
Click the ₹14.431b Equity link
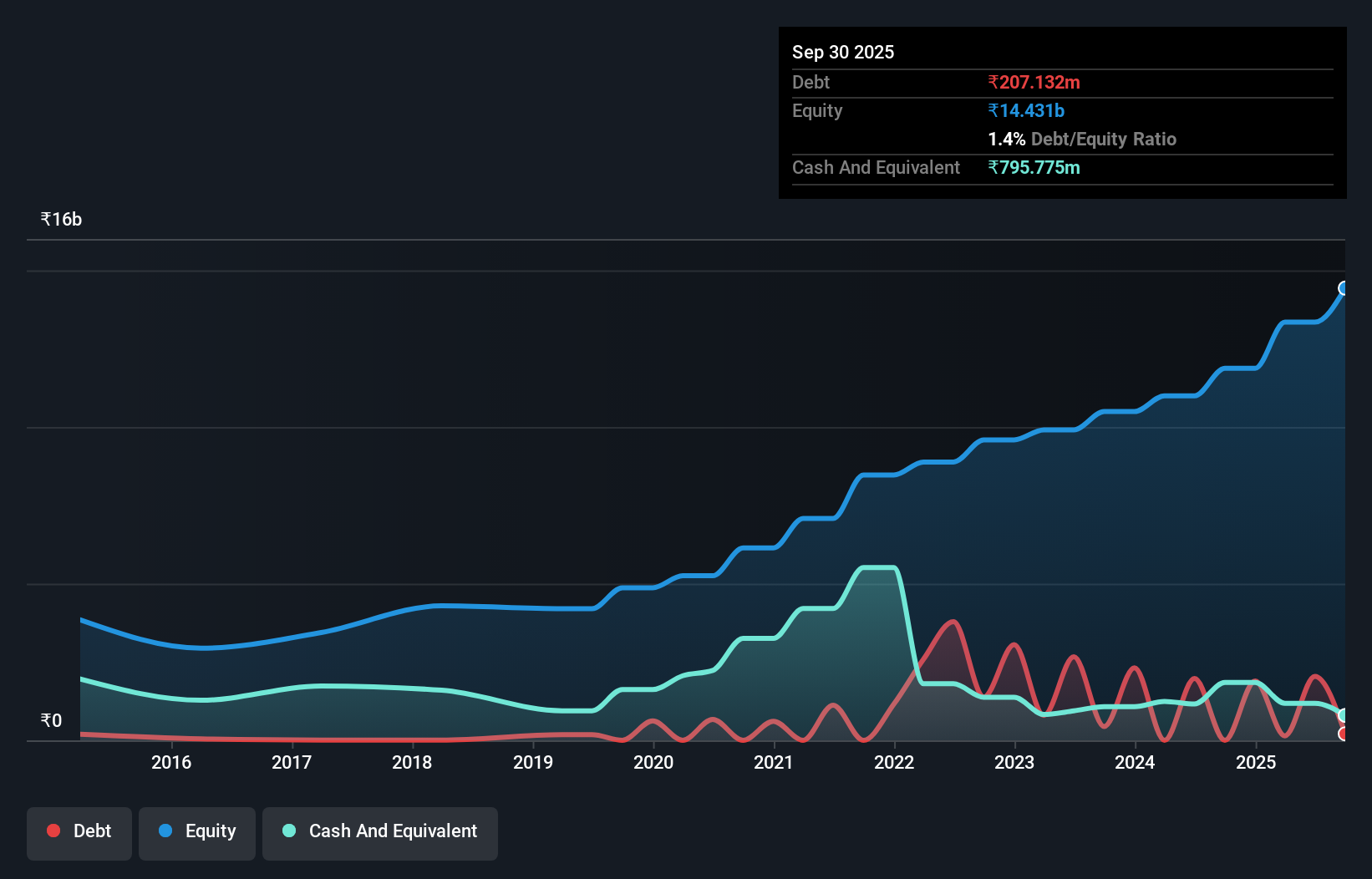[1025, 109]
